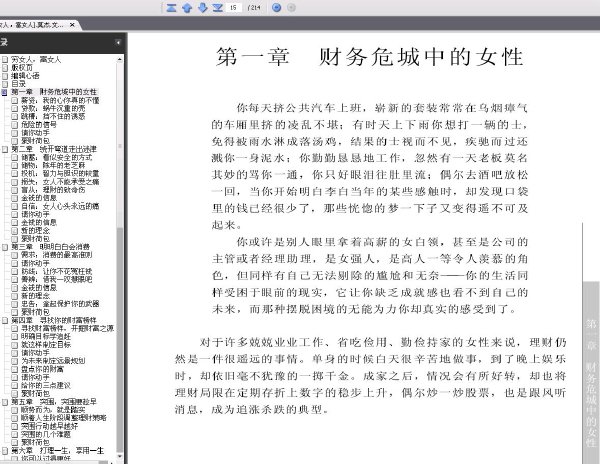Image resolution: width=600 pixels, height=464 pixels.
Task: Open the '投机:智力与胆识的较量' bookmark
Action: [60, 173]
